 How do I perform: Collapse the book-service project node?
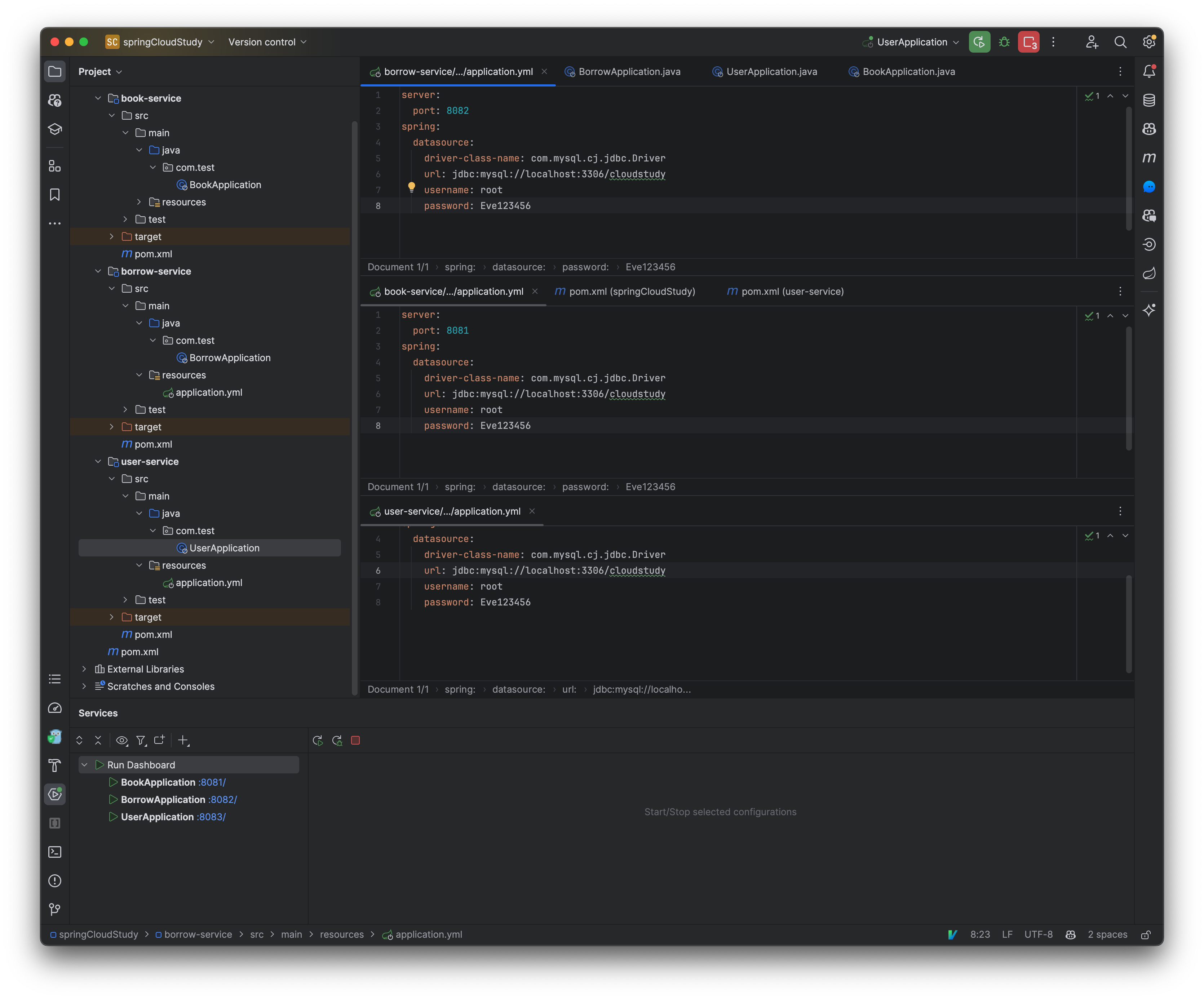pyautogui.click(x=98, y=98)
